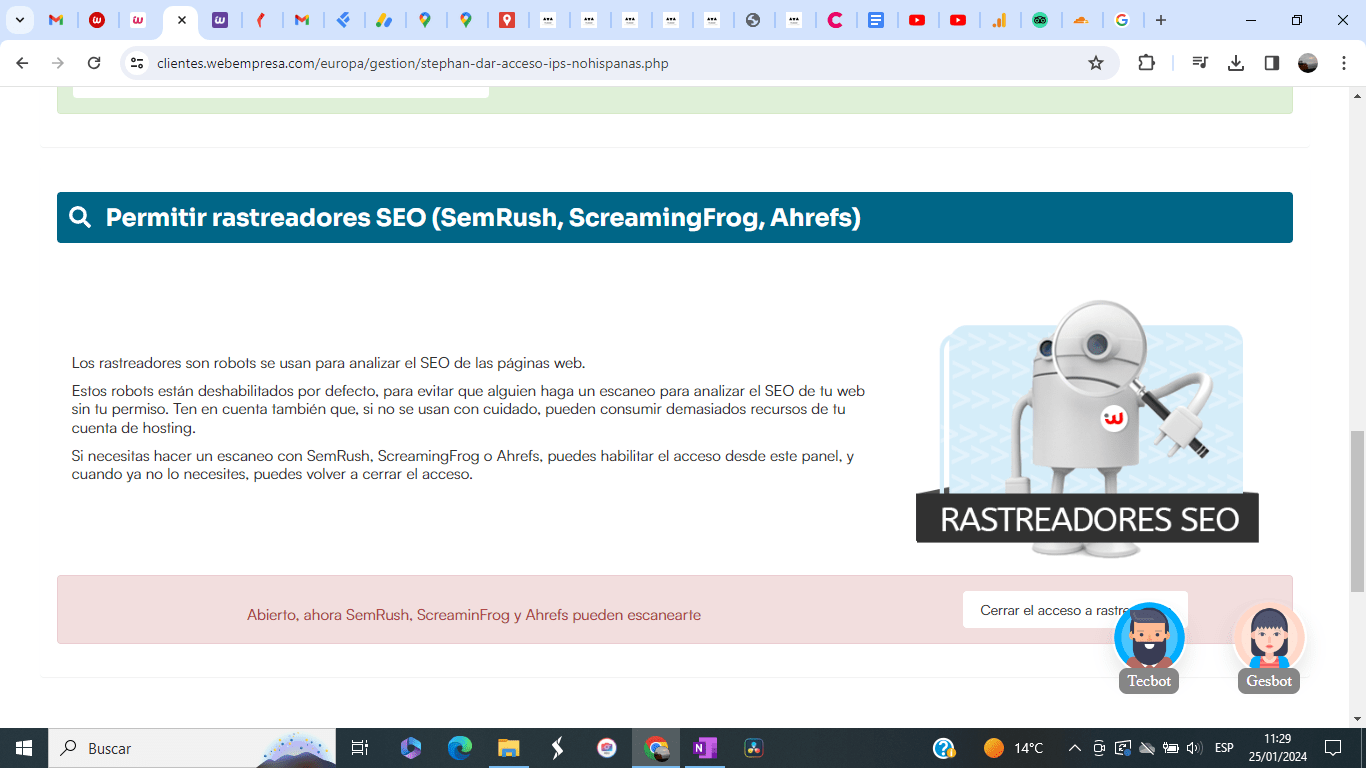Toggle the Chrome side panel

tap(1272, 63)
